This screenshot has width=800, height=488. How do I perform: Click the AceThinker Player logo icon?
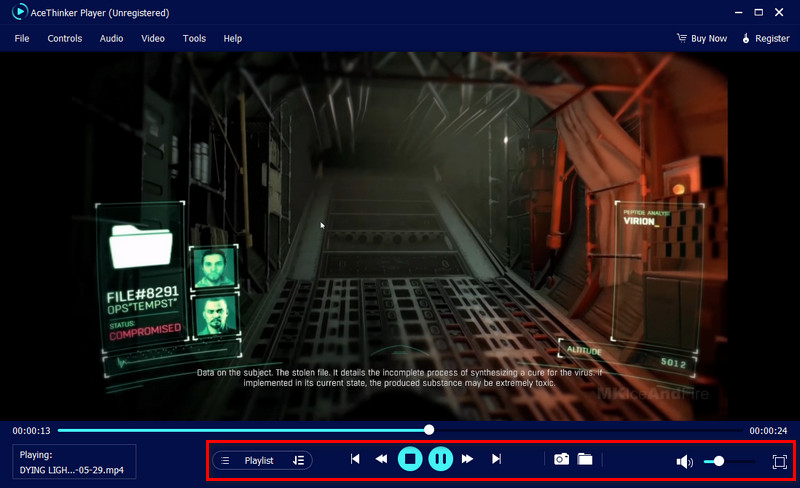(x=19, y=12)
